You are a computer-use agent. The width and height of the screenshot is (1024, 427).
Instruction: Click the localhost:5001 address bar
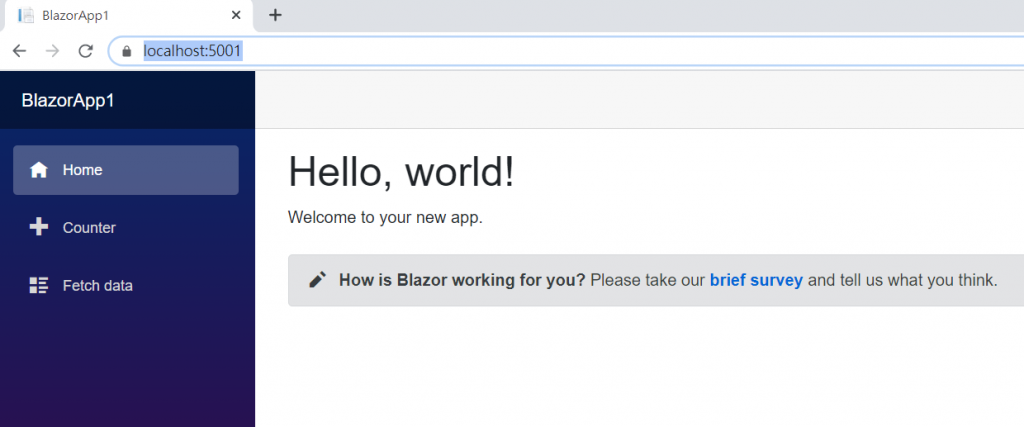coord(567,51)
